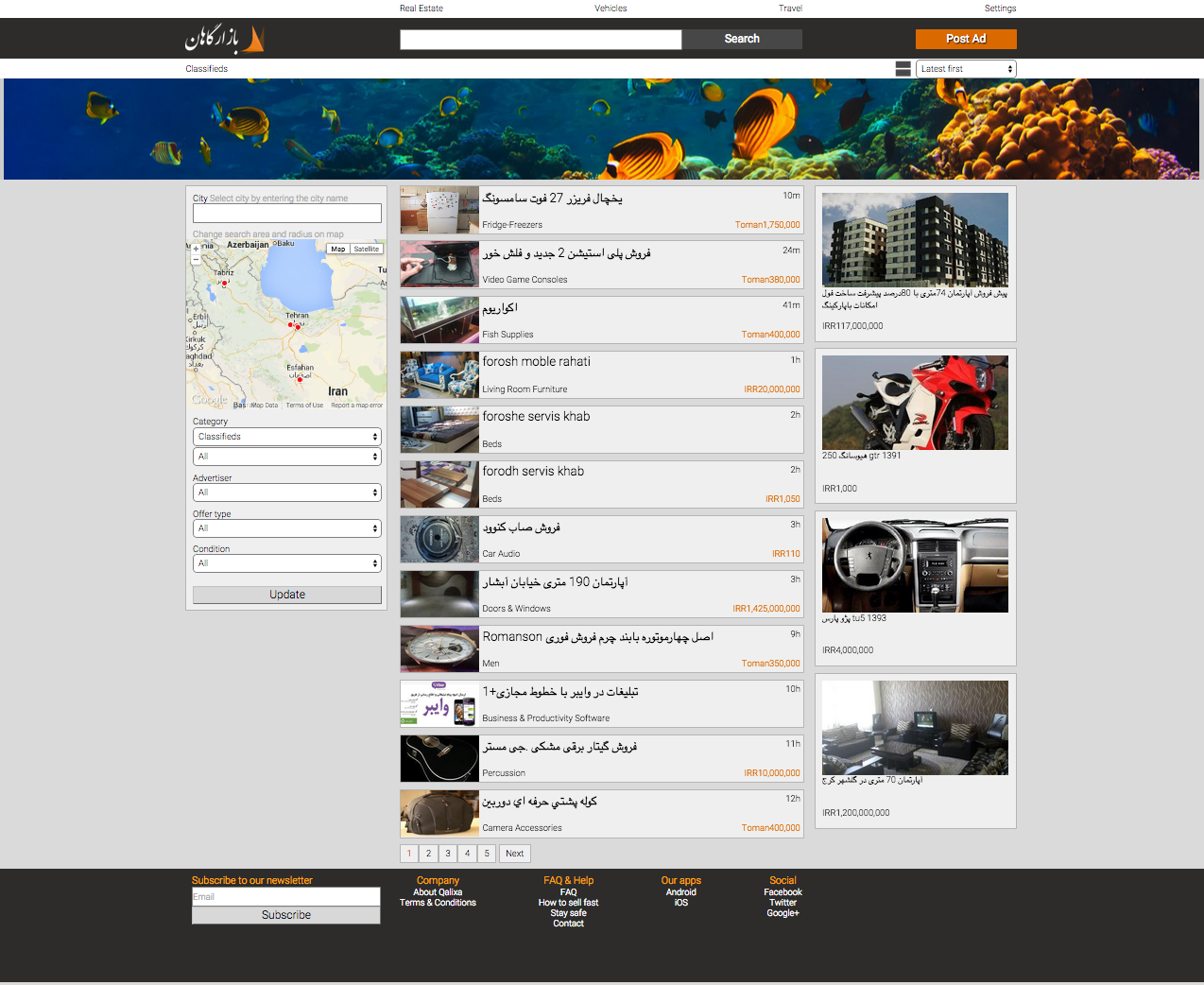Viewport: 1204px width, 985px height.
Task: Open the Latest first sort dropdown
Action: (965, 69)
